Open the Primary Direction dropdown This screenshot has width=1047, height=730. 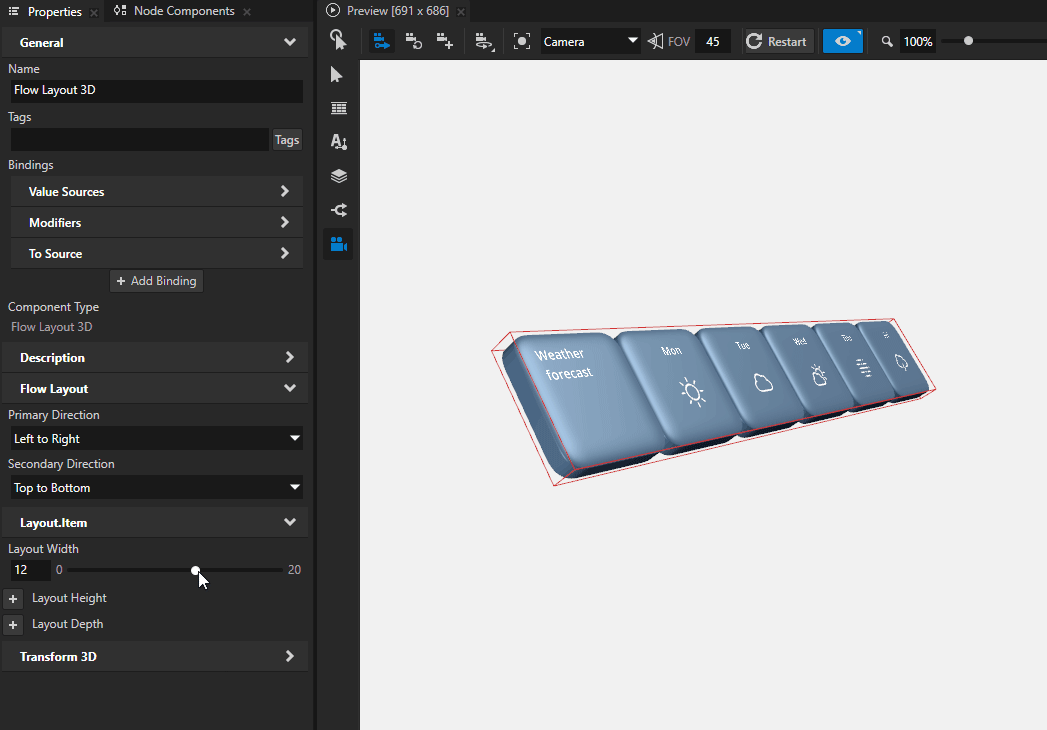(156, 438)
